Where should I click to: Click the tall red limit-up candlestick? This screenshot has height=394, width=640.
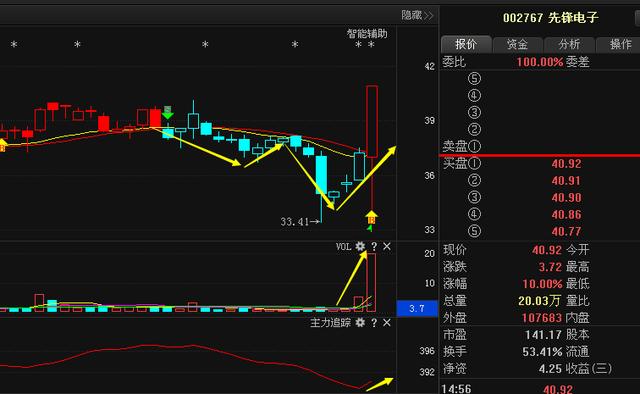pos(371,121)
